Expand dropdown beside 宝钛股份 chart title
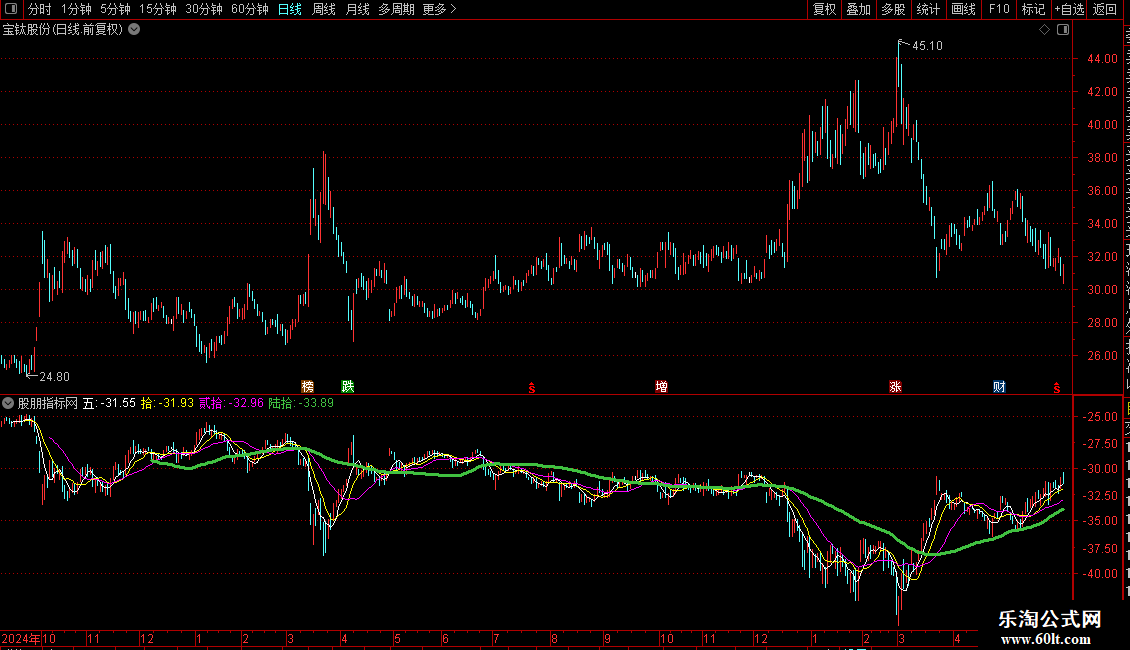This screenshot has height=650, width=1130. tap(134, 30)
